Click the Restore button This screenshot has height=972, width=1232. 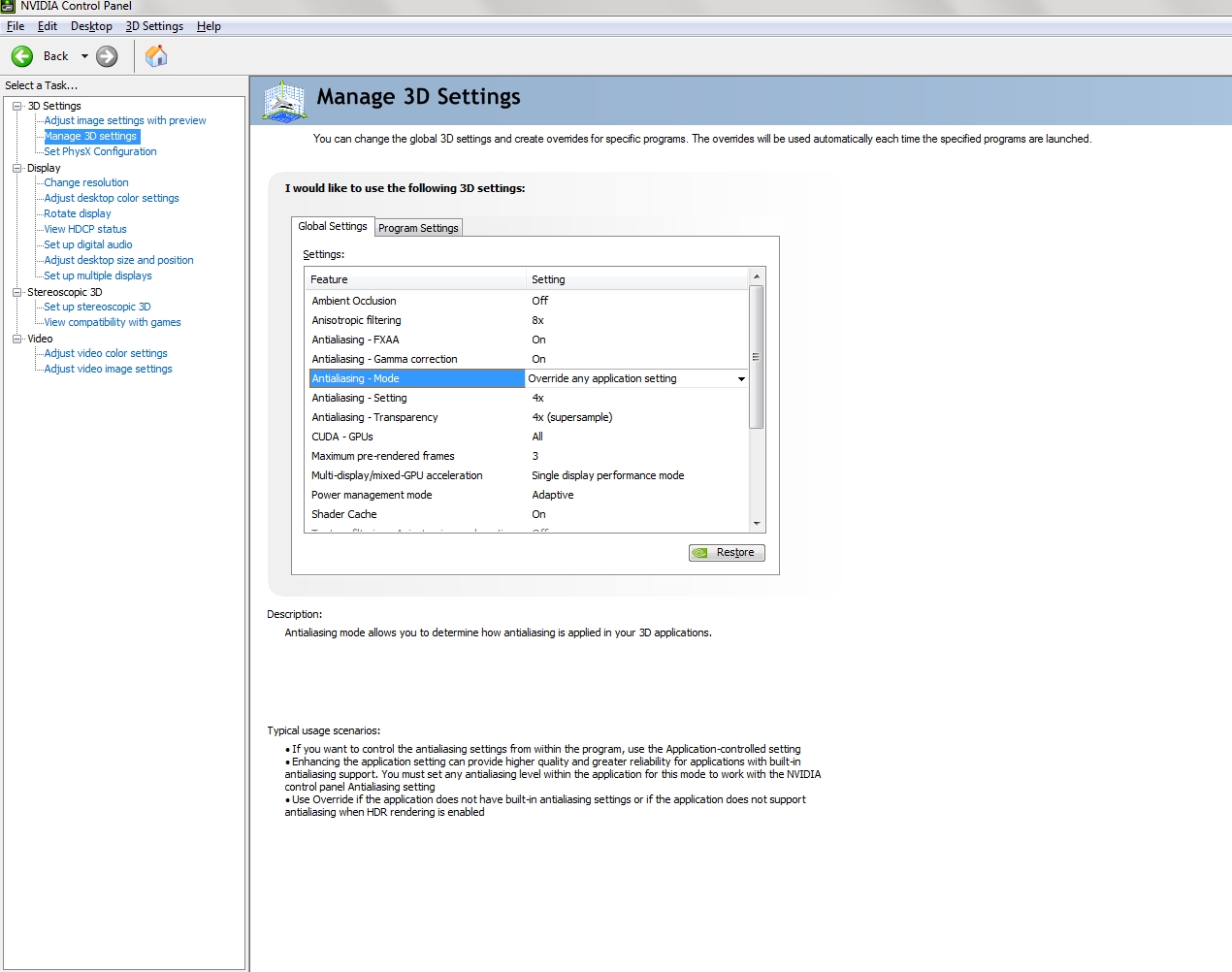727,553
